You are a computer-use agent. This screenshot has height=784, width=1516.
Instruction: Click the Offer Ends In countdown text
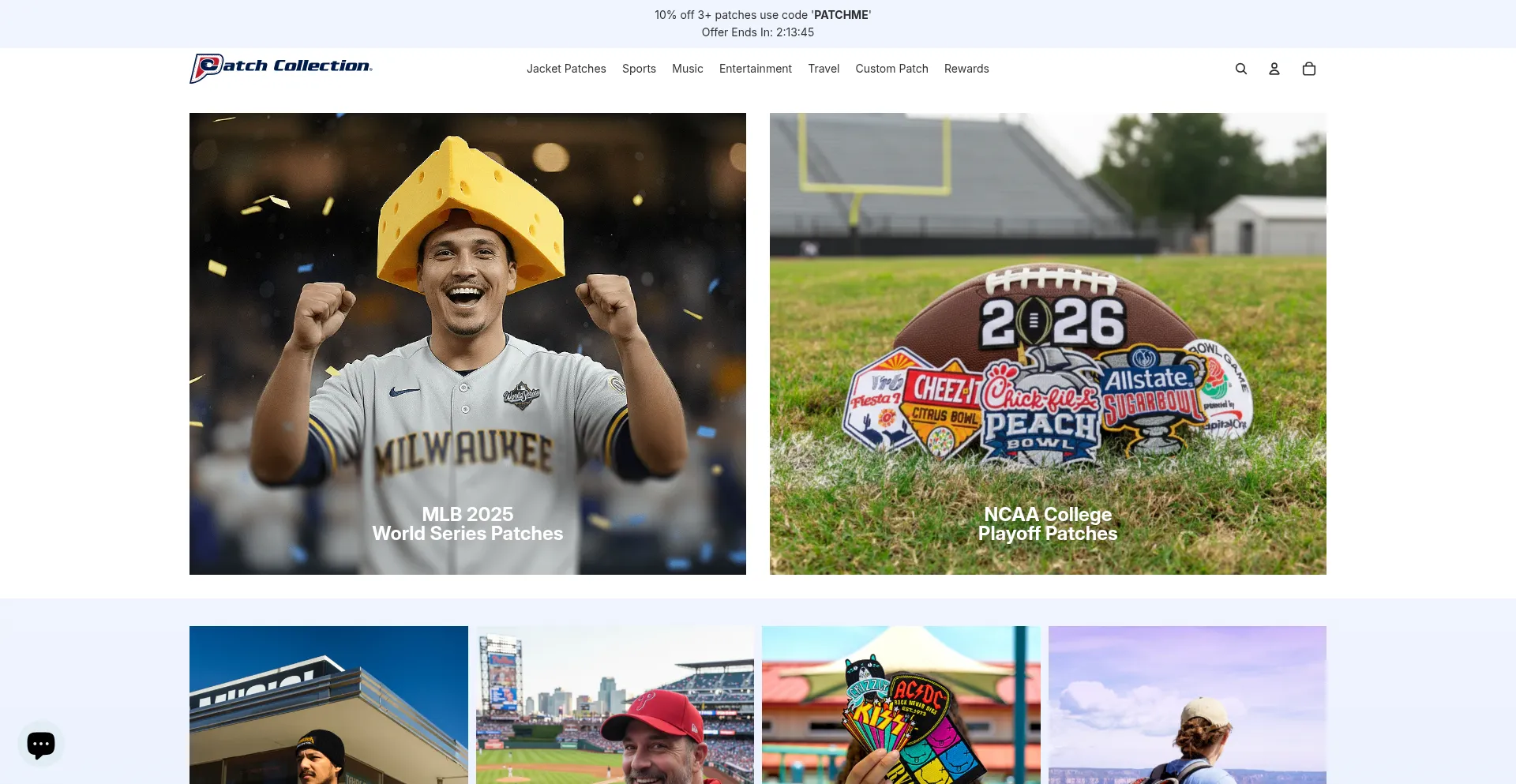coord(758,32)
